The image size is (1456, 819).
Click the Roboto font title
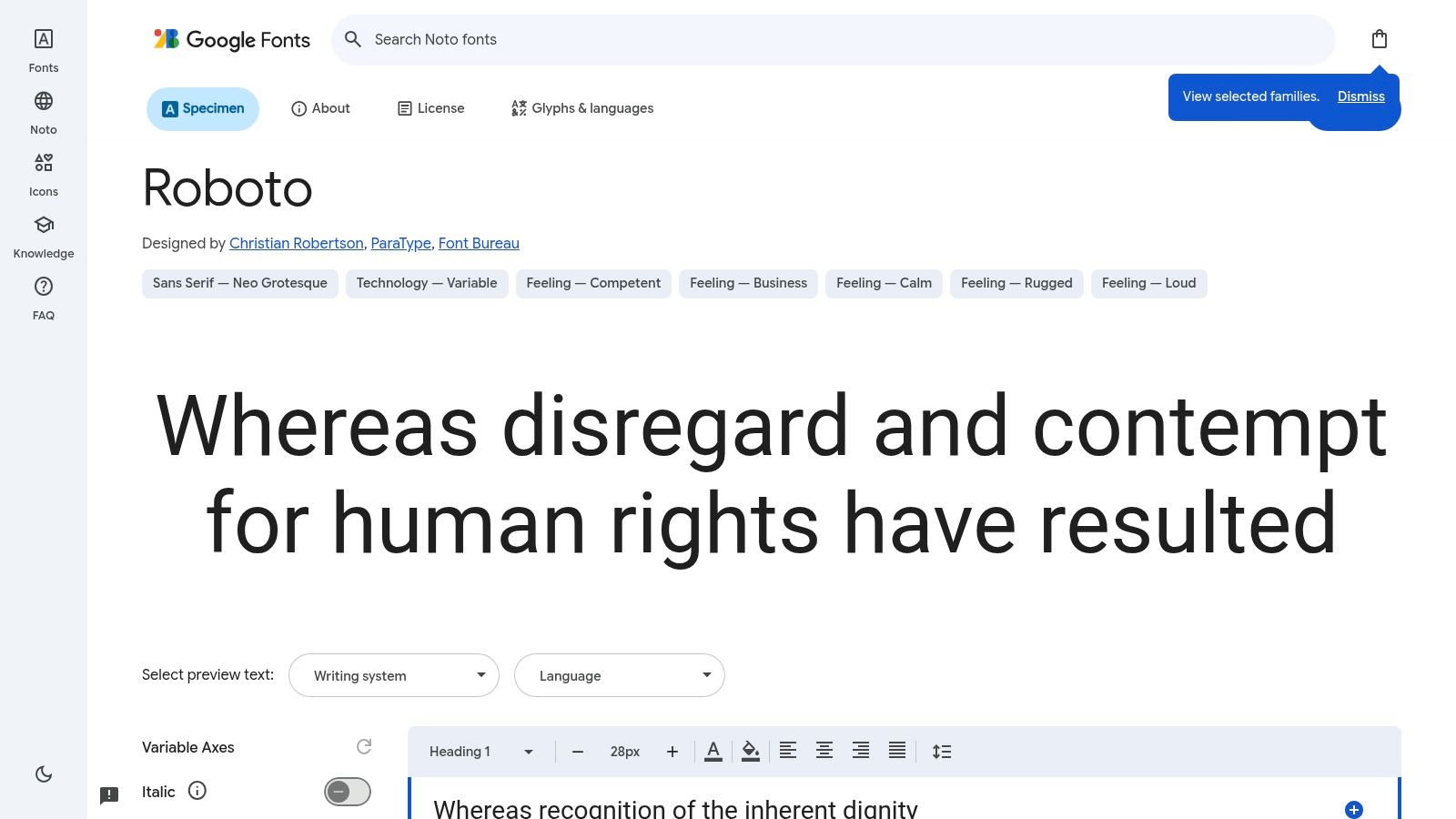click(227, 188)
